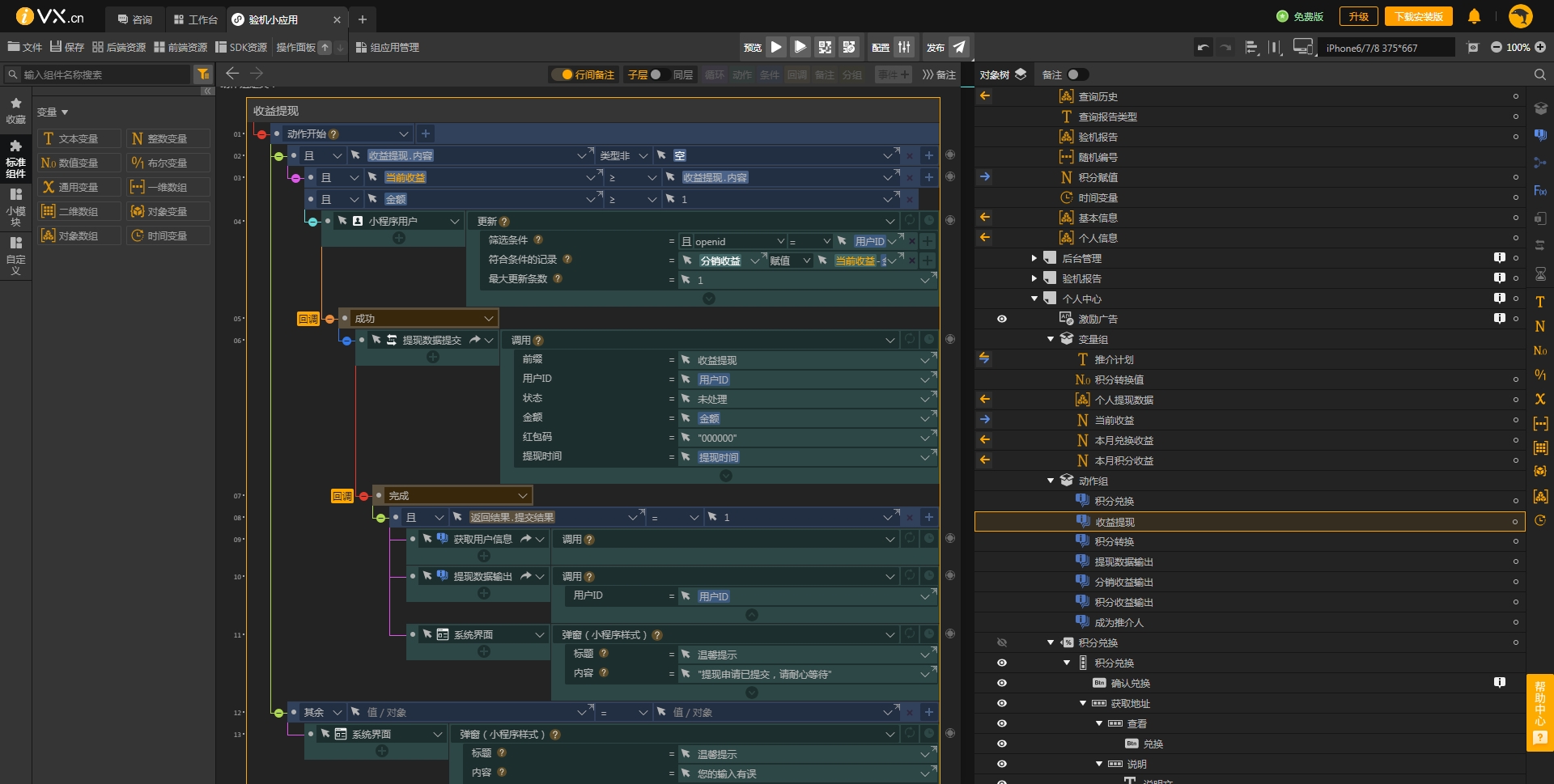1554x784 pixels.
Task: Toggle visibility of 说明 row
Action: (1002, 764)
